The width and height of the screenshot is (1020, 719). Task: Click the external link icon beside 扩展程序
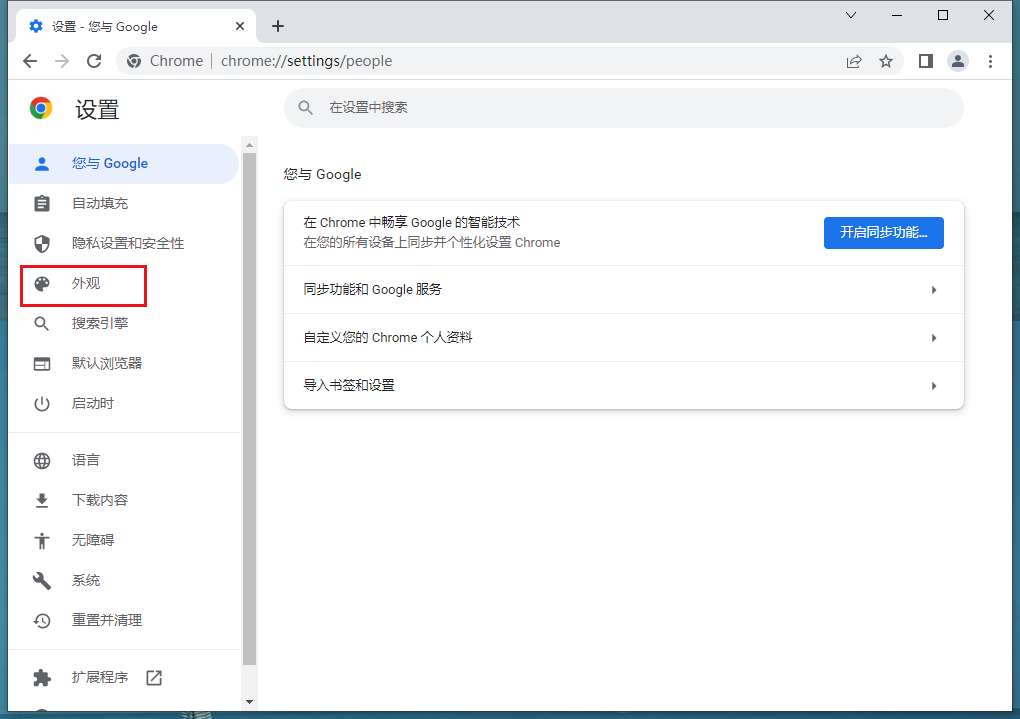click(154, 677)
